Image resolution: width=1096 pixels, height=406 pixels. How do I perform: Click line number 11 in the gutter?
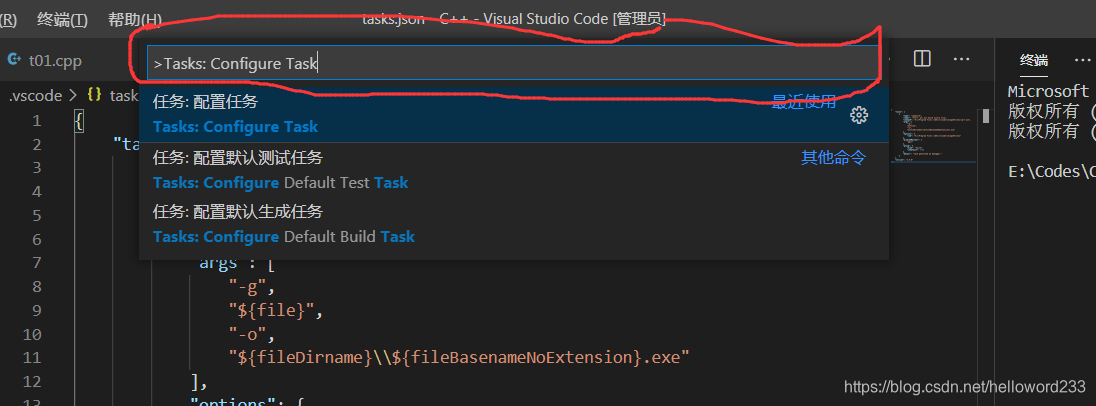32,358
